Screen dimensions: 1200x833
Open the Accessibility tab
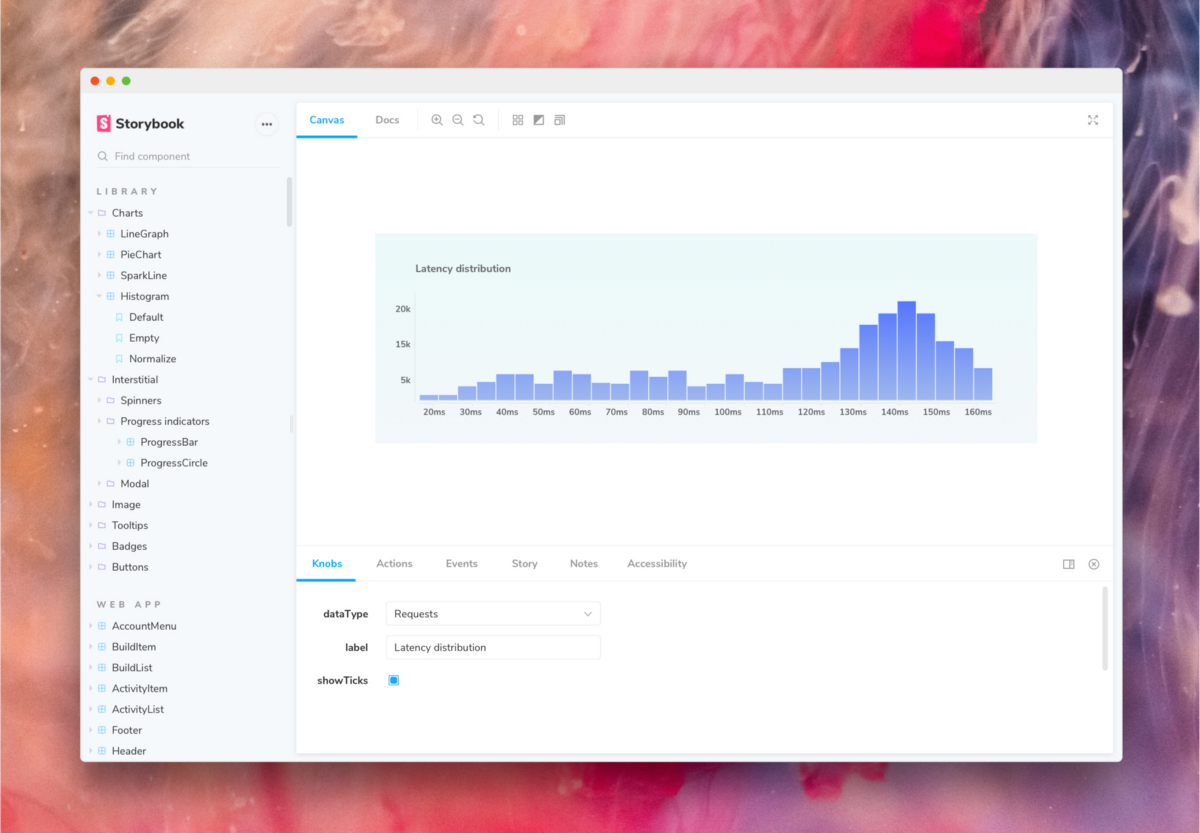pyautogui.click(x=656, y=563)
